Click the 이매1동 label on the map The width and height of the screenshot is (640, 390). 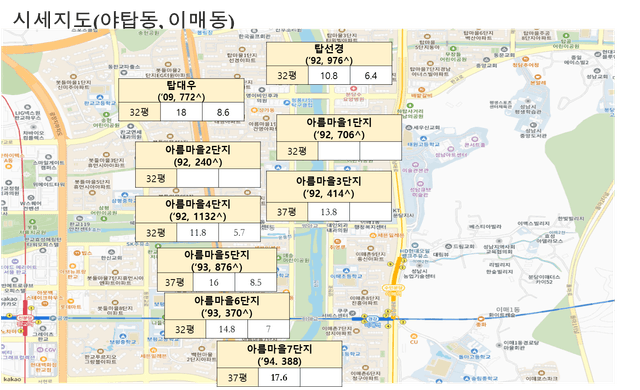click(x=508, y=310)
